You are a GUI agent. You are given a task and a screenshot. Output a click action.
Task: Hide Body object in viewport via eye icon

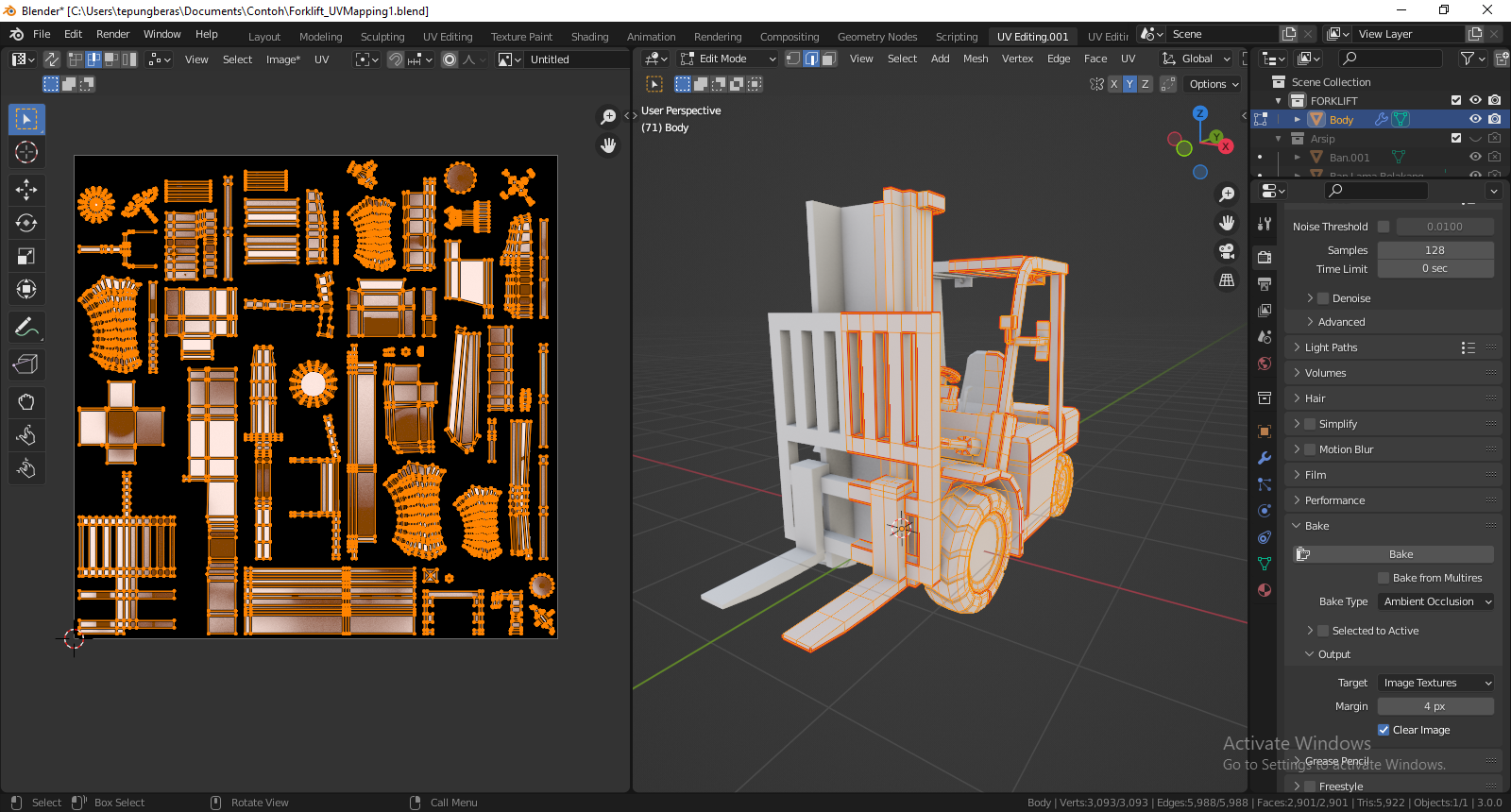coord(1475,119)
